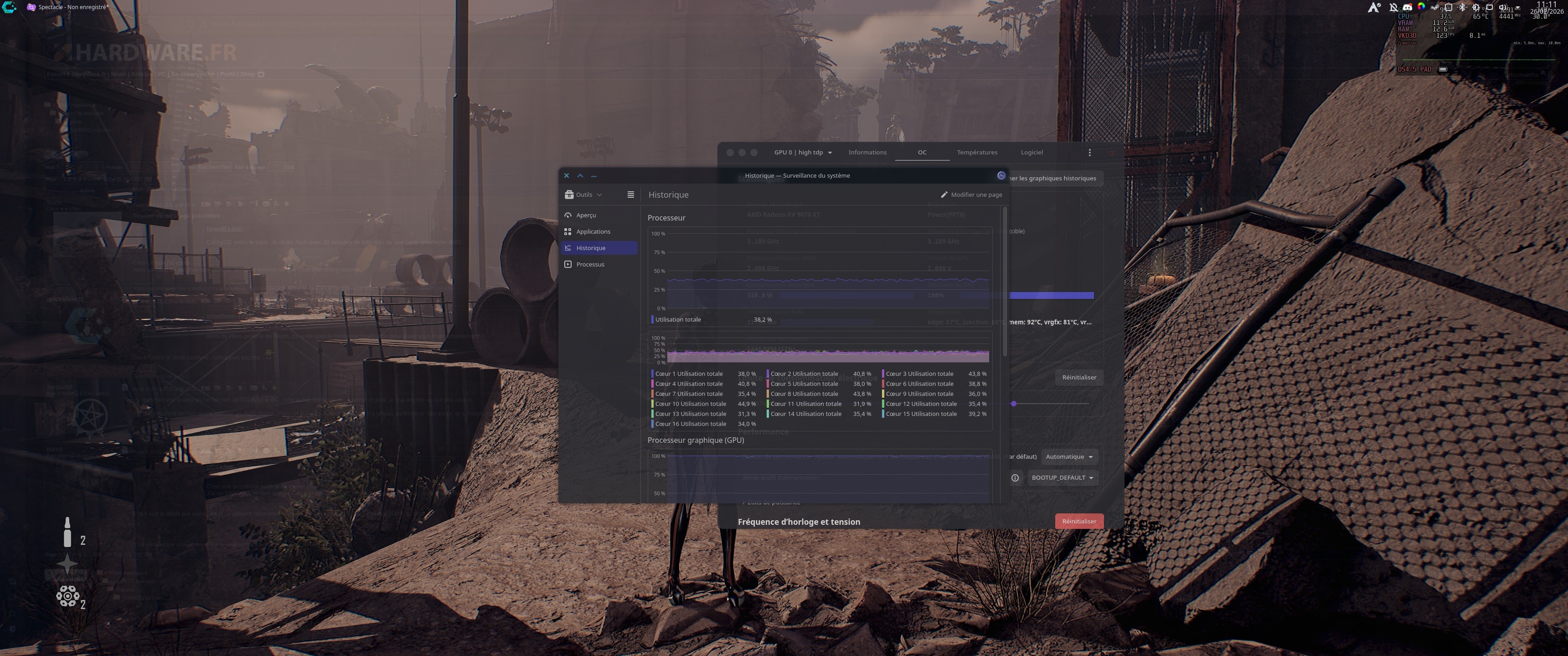Click the muted notifications bell icon
The image size is (1568, 656).
coord(1393,7)
